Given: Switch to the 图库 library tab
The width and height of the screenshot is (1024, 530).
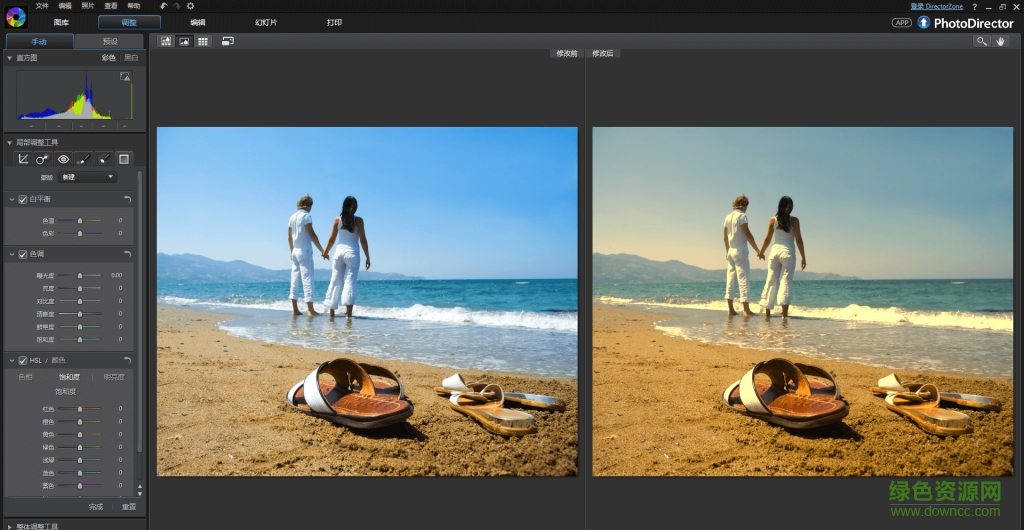Looking at the screenshot, I should (62, 22).
